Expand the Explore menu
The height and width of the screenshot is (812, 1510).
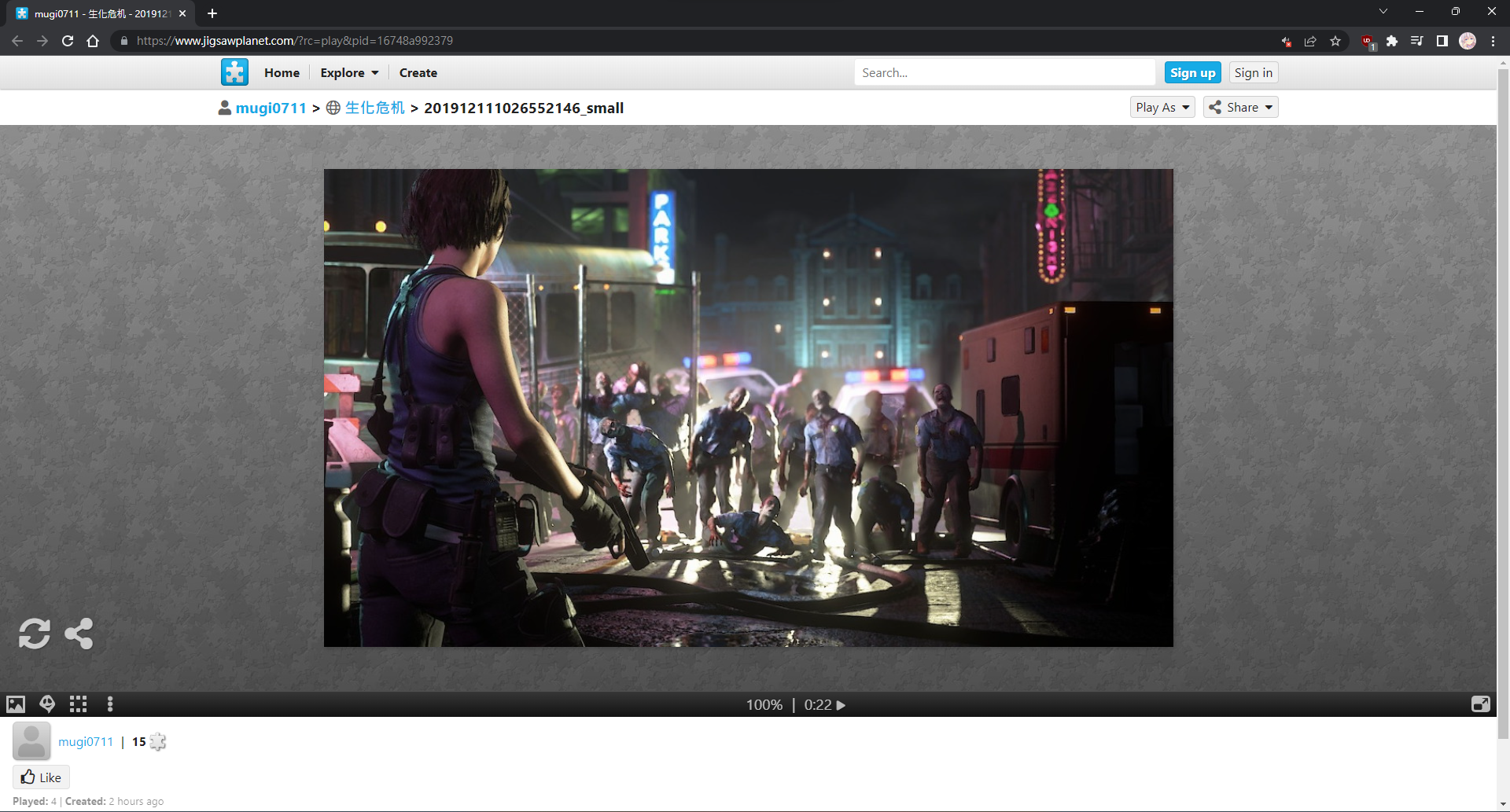click(x=349, y=73)
